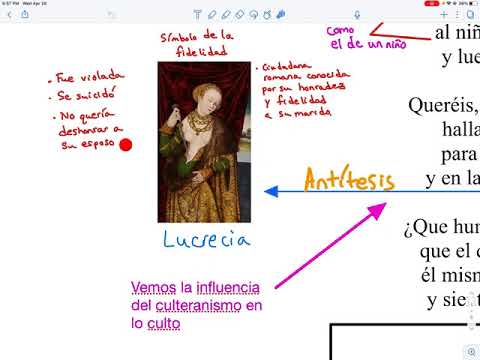The height and width of the screenshot is (360, 480).
Task: Start audio recording with microphone
Action: [x=357, y=15]
